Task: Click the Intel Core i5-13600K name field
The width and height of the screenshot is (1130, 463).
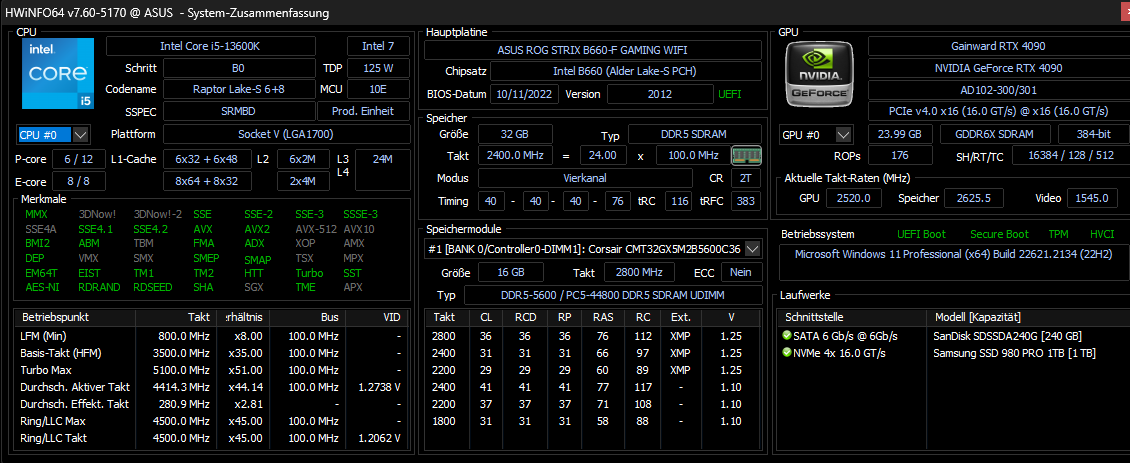Action: 210,46
